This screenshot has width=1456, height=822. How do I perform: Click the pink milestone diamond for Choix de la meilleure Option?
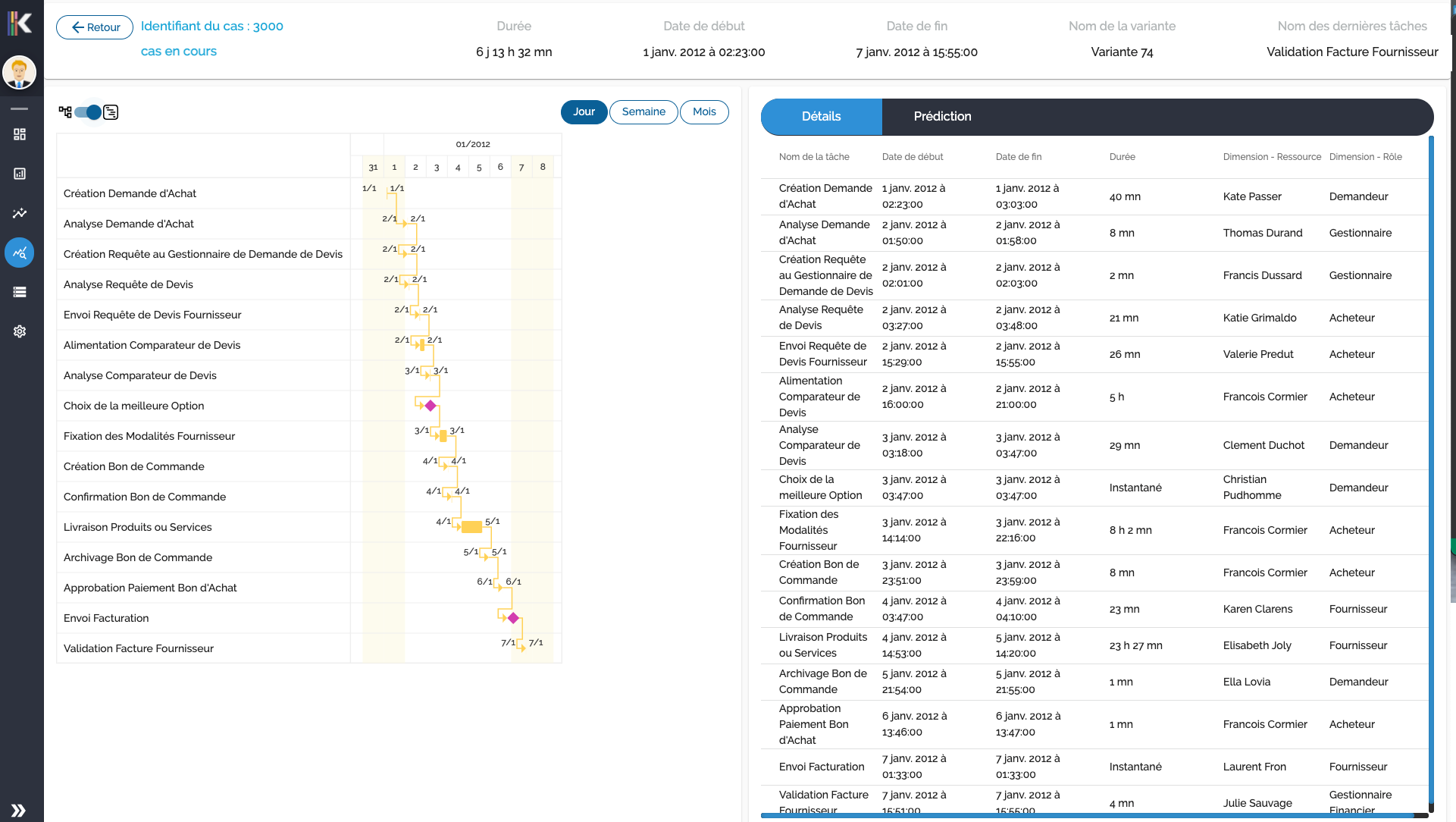click(431, 406)
